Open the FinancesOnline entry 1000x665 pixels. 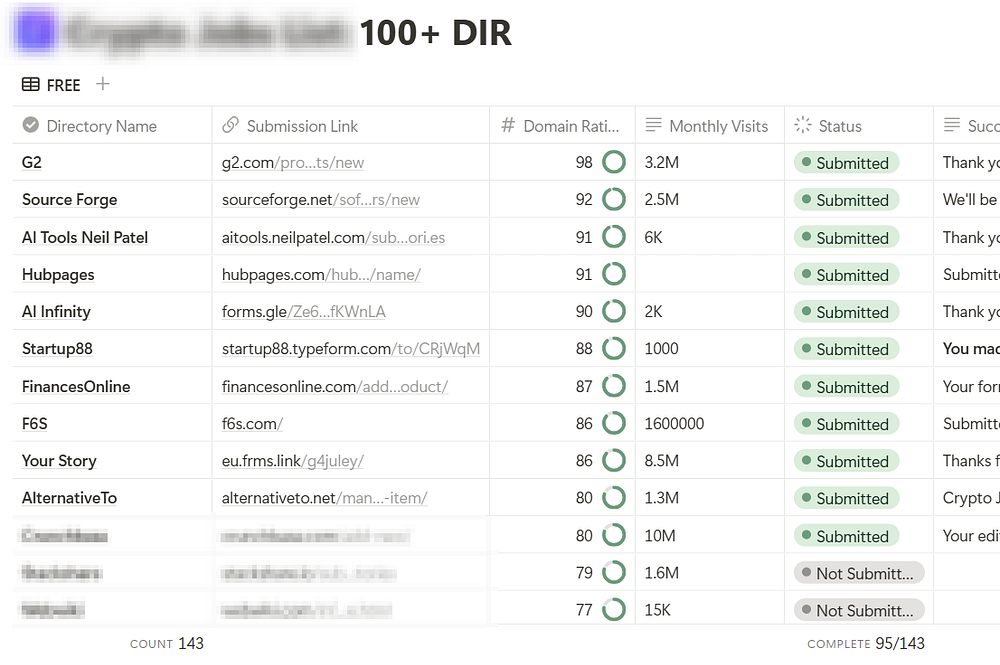76,386
